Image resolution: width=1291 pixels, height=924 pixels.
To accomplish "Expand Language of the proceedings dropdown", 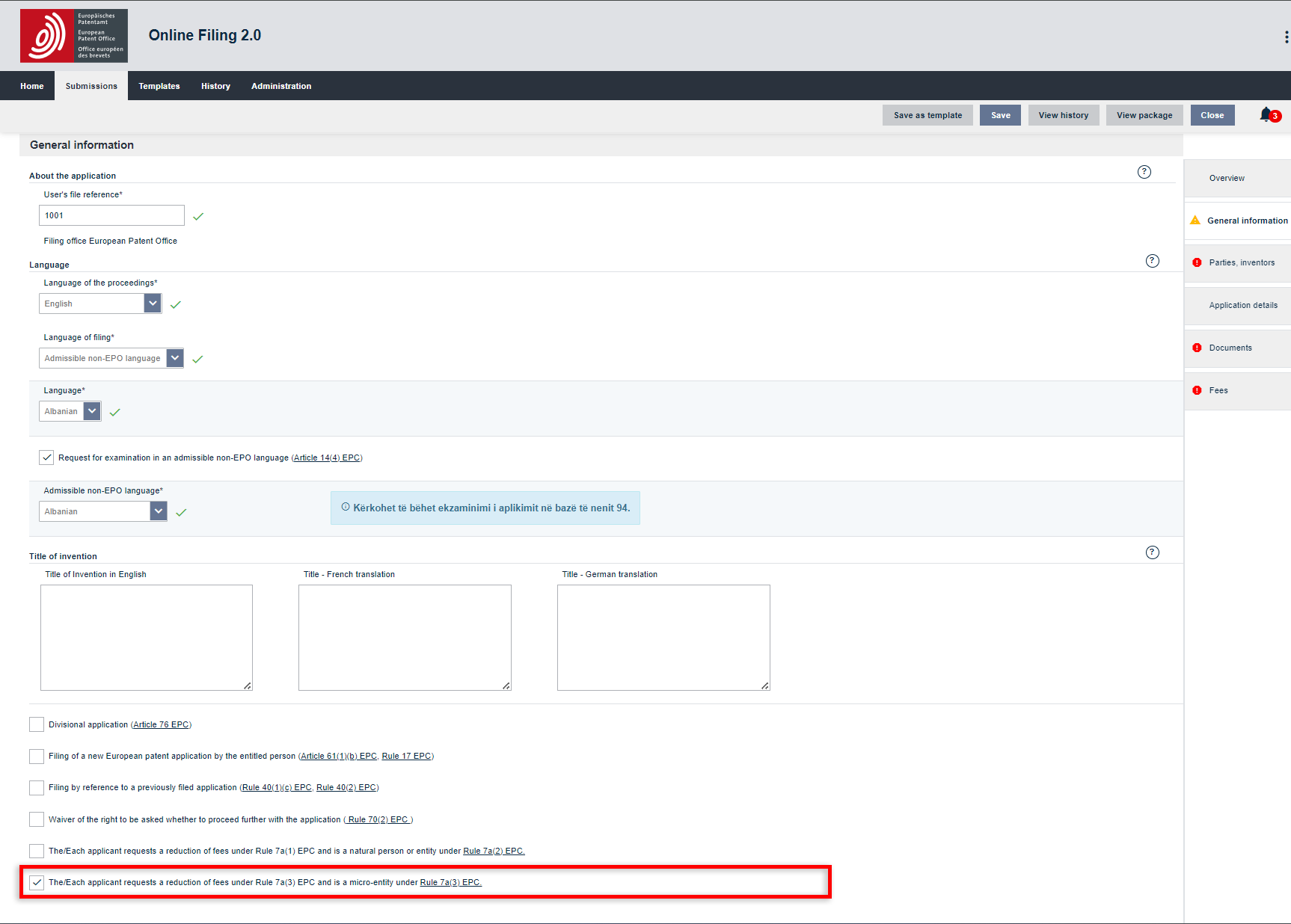I will (153, 304).
